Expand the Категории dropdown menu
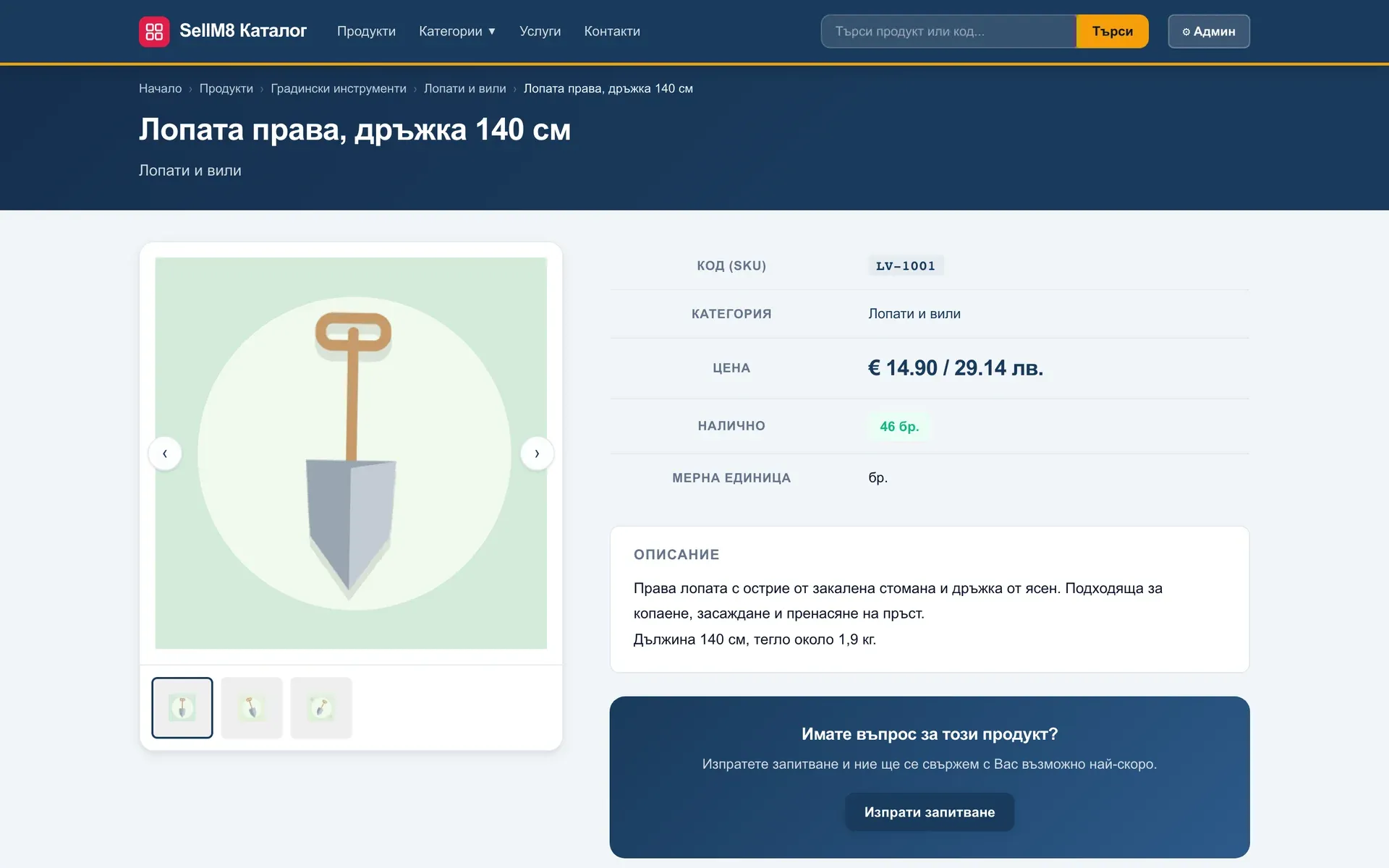This screenshot has height=868, width=1389. (x=457, y=31)
